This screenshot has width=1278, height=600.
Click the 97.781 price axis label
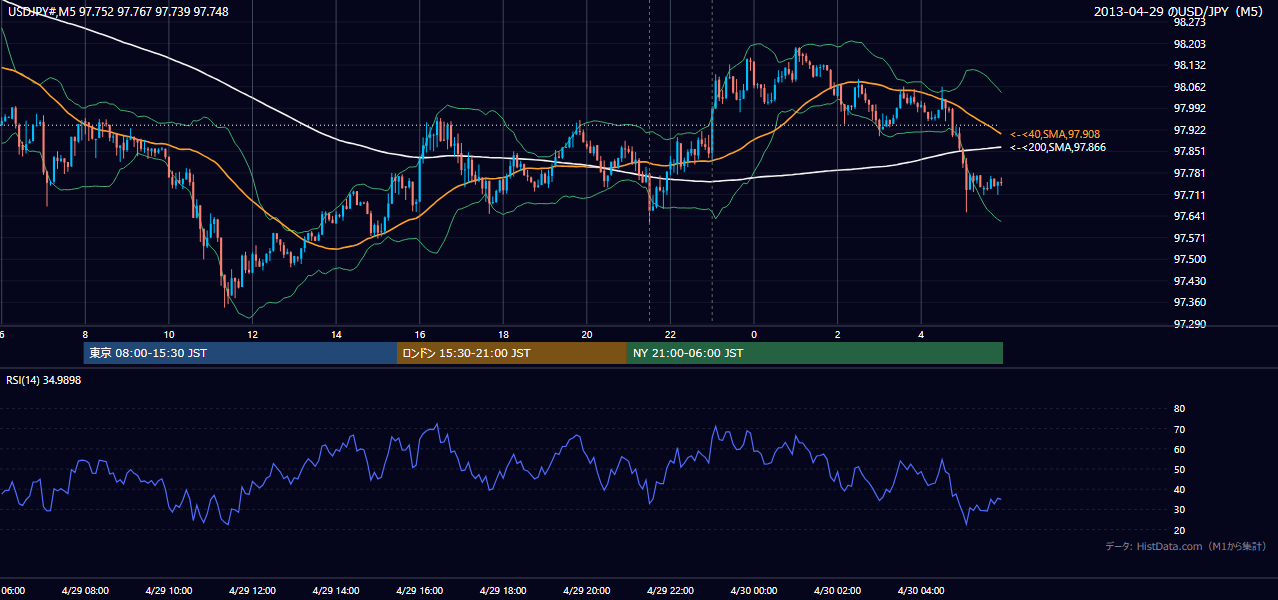(1189, 173)
